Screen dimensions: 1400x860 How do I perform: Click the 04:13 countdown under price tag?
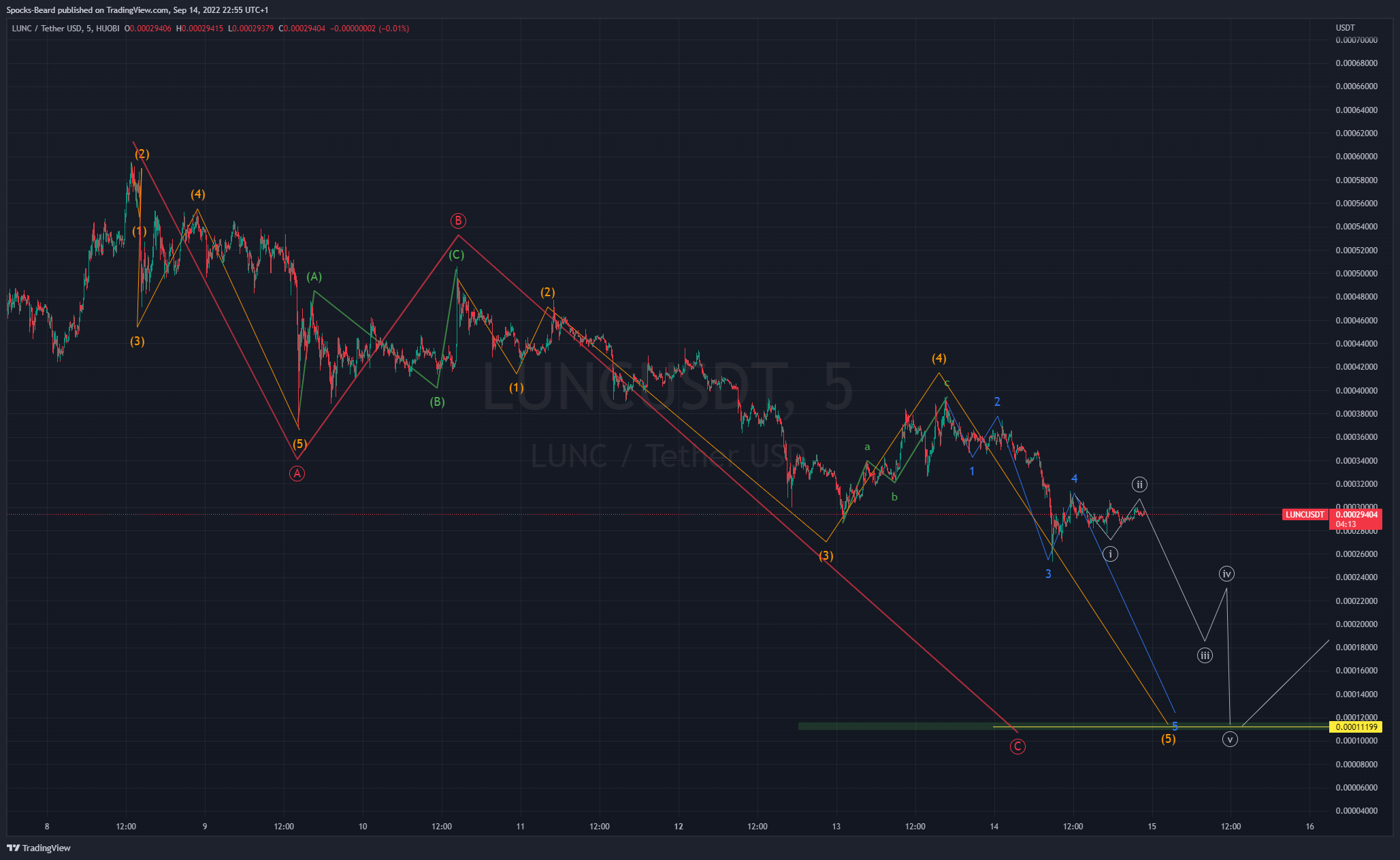tap(1346, 524)
